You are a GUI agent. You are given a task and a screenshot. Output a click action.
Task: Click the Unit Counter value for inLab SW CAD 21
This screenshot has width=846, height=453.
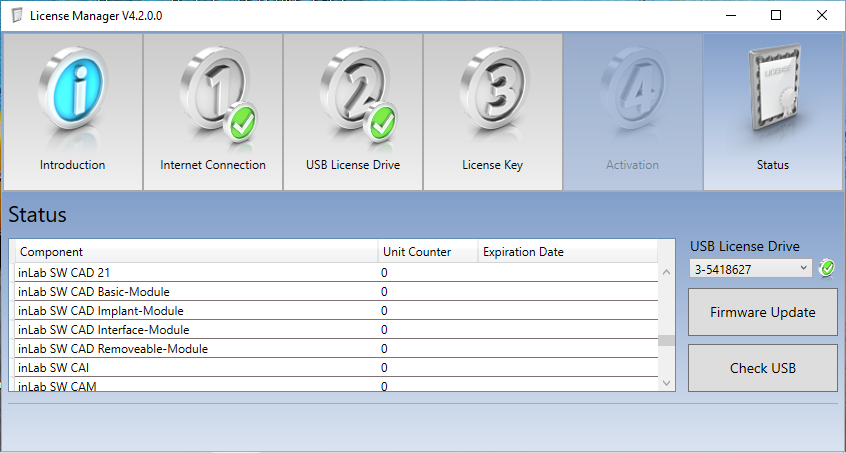[384, 273]
